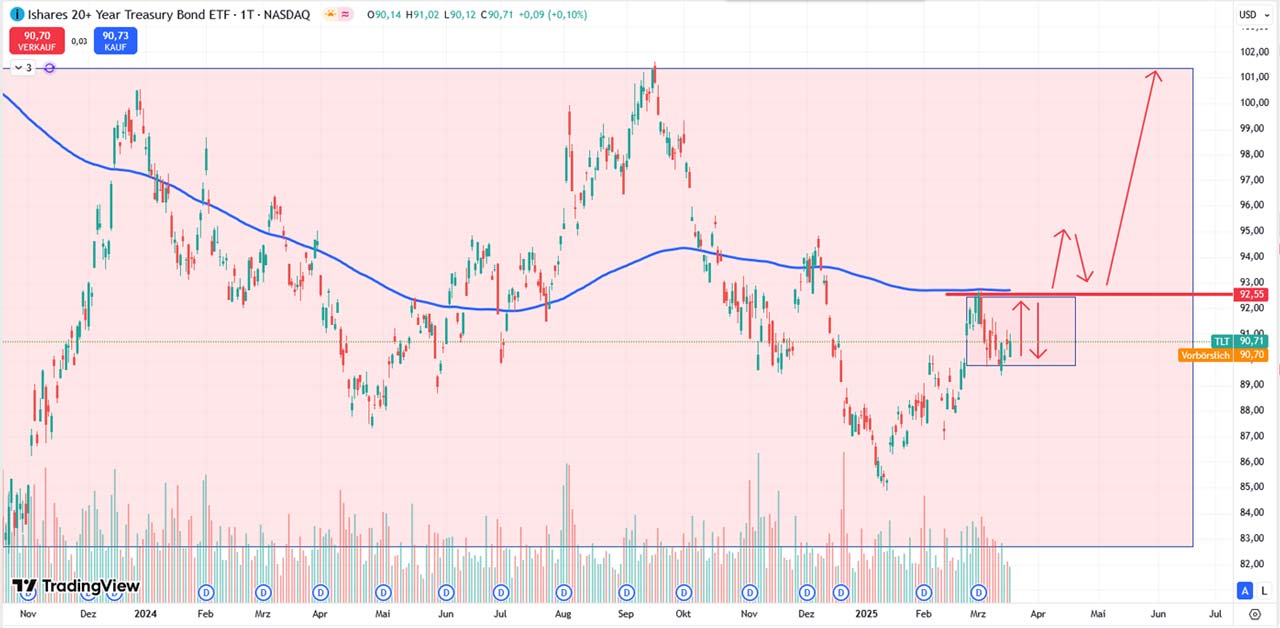Toggle logarithmic scale with the L button
The height and width of the screenshot is (628, 1280).
(1265, 591)
